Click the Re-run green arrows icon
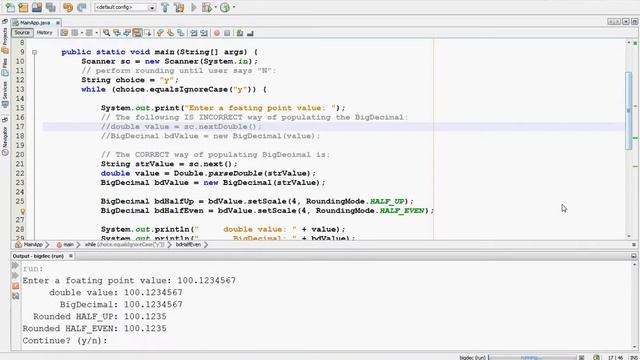Image resolution: width=640 pixels, height=360 pixels. pos(16,266)
